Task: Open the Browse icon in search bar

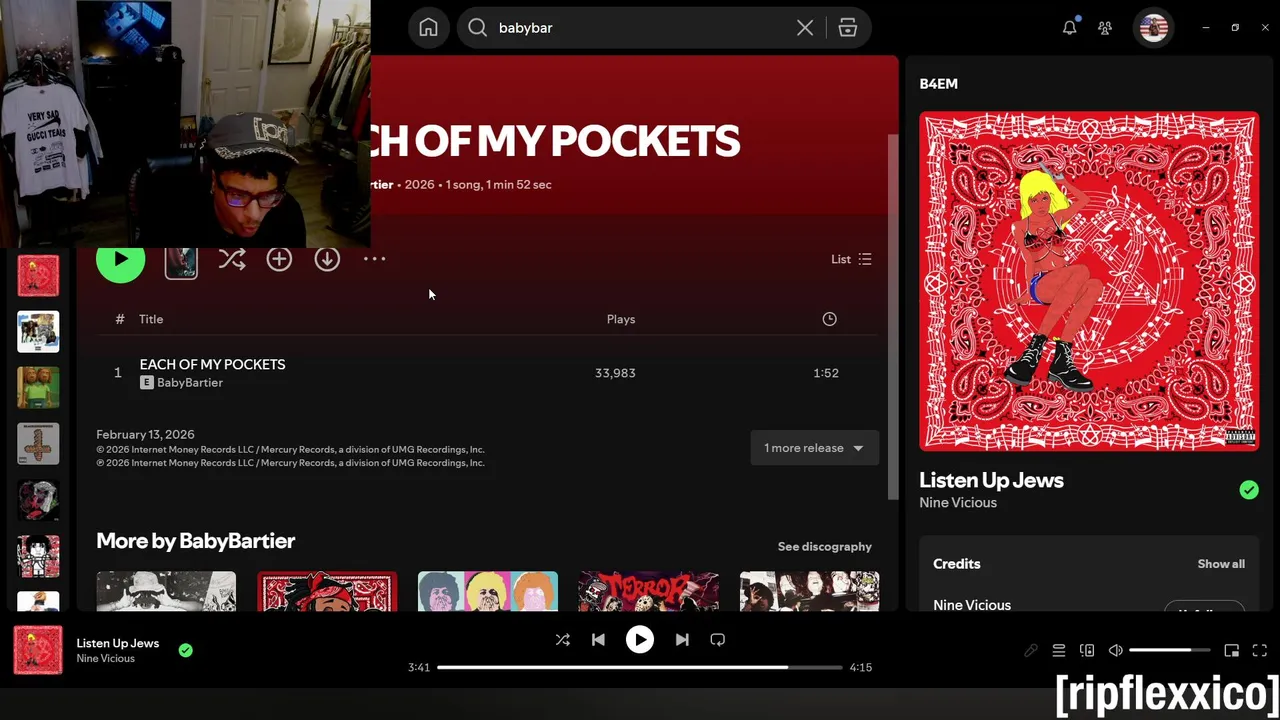Action: click(x=848, y=28)
